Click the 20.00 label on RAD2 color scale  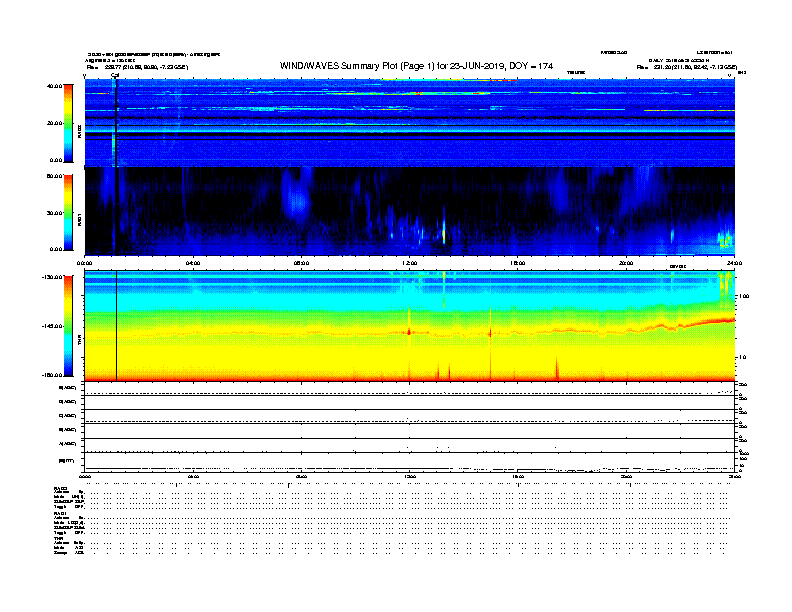(x=54, y=123)
